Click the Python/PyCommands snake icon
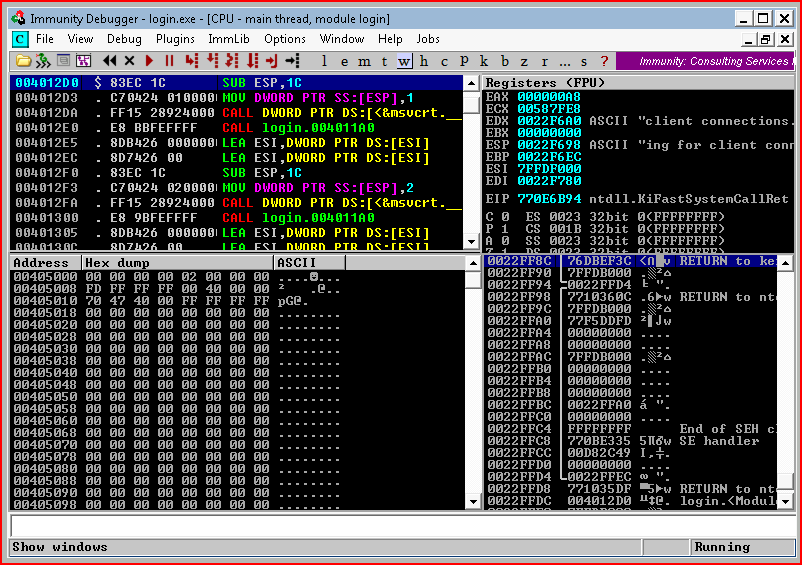This screenshot has height=565, width=802. pyautogui.click(x=43, y=61)
